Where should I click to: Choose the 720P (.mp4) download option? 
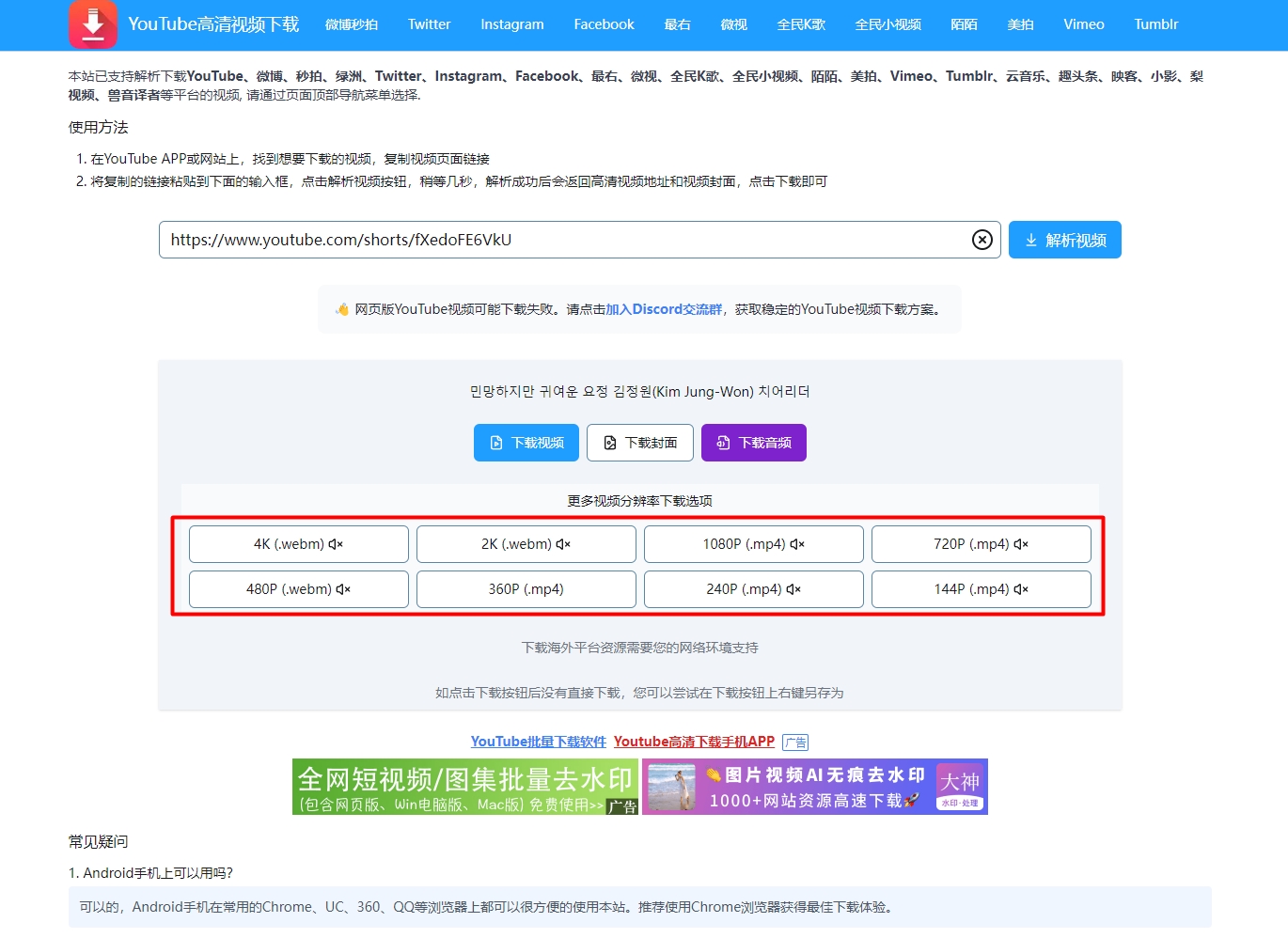coord(982,544)
